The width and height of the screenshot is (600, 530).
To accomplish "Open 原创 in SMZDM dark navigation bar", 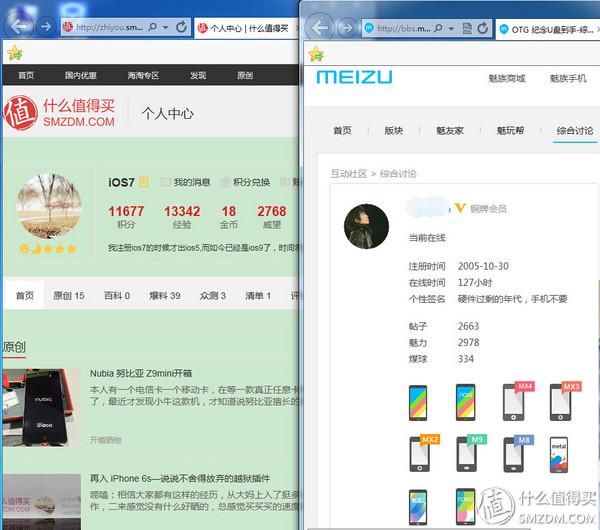I will click(245, 75).
